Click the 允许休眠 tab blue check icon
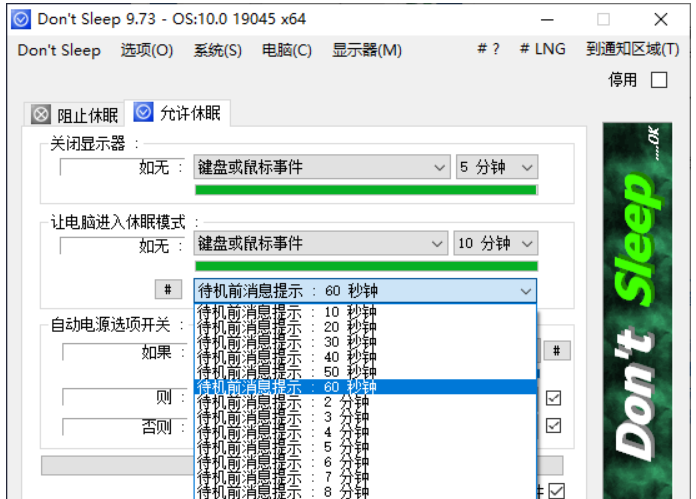 point(143,112)
